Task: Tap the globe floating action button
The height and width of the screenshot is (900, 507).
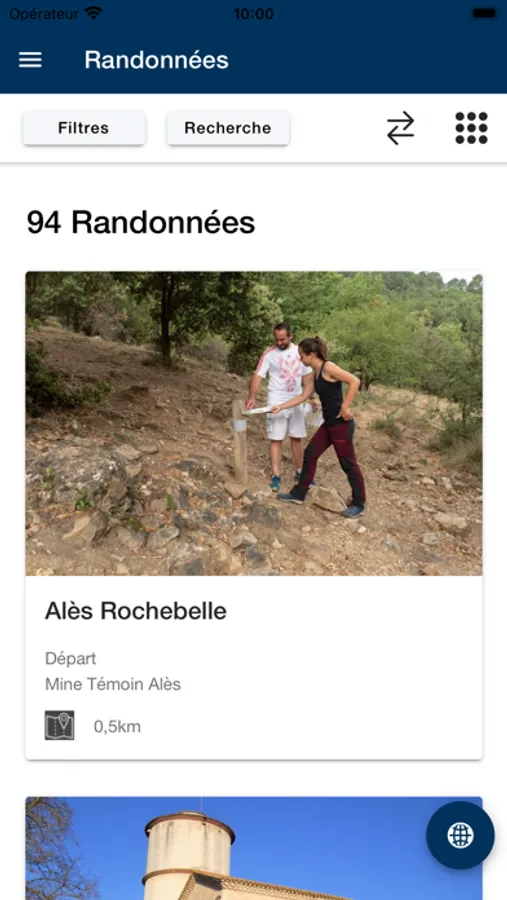Action: click(x=460, y=835)
